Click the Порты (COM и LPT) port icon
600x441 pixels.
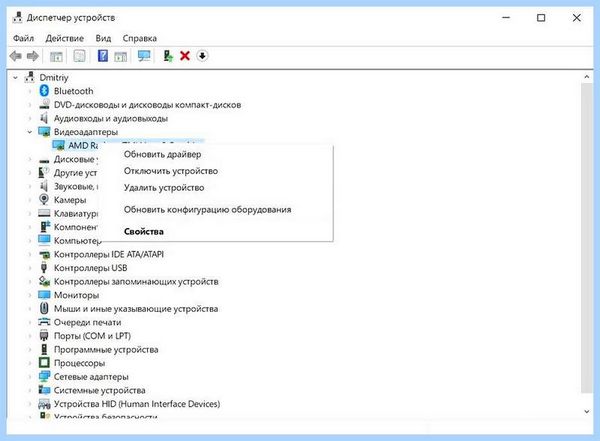pyautogui.click(x=44, y=335)
